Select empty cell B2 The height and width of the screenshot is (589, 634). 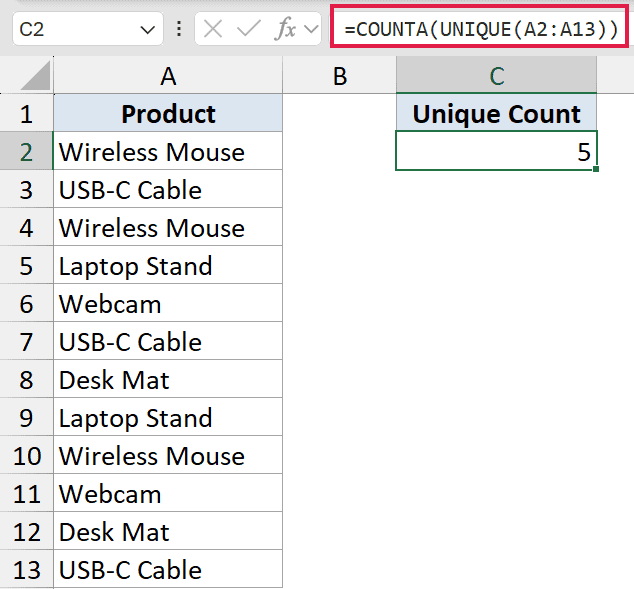point(340,151)
